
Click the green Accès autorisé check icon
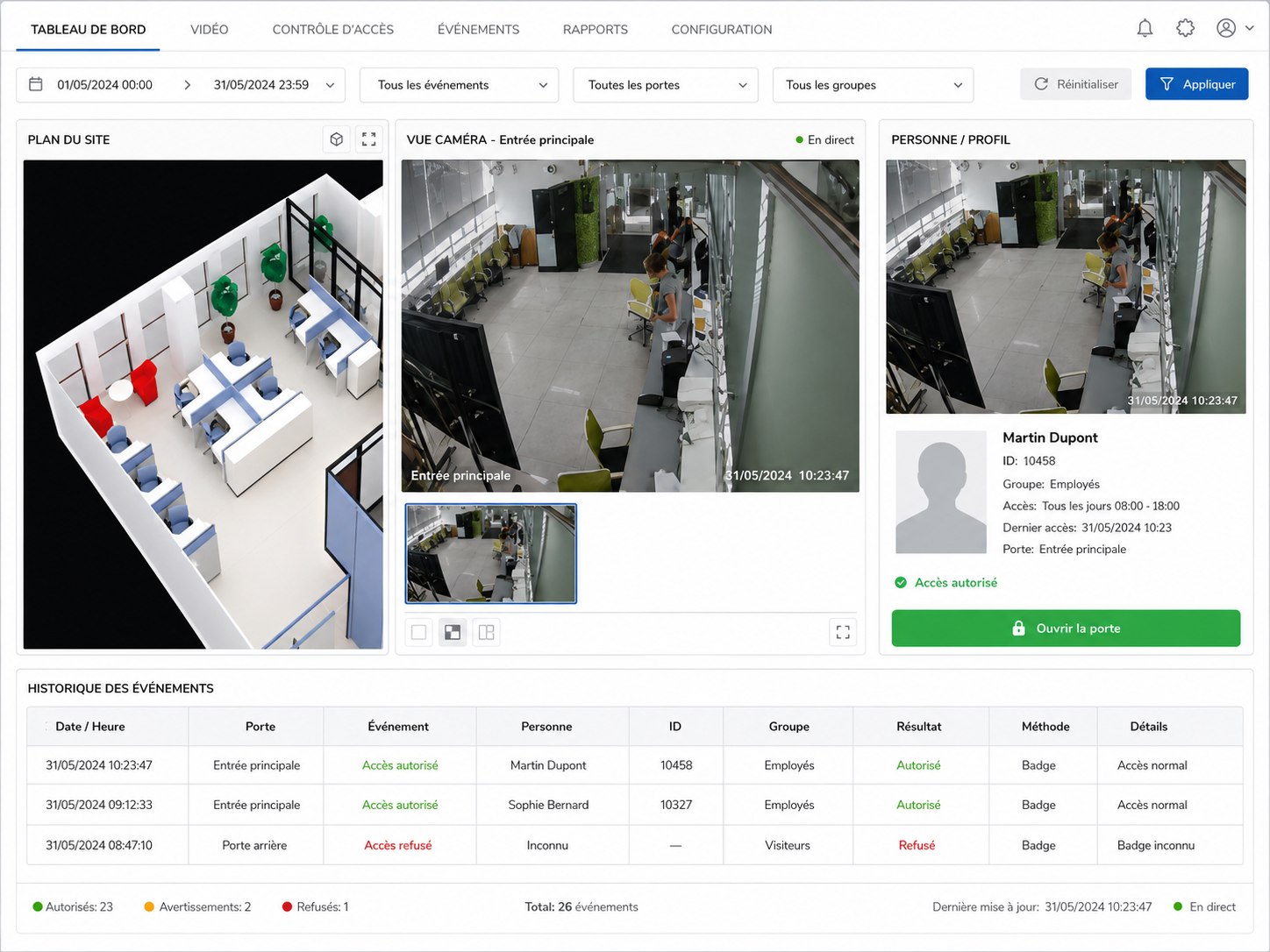[x=901, y=582]
